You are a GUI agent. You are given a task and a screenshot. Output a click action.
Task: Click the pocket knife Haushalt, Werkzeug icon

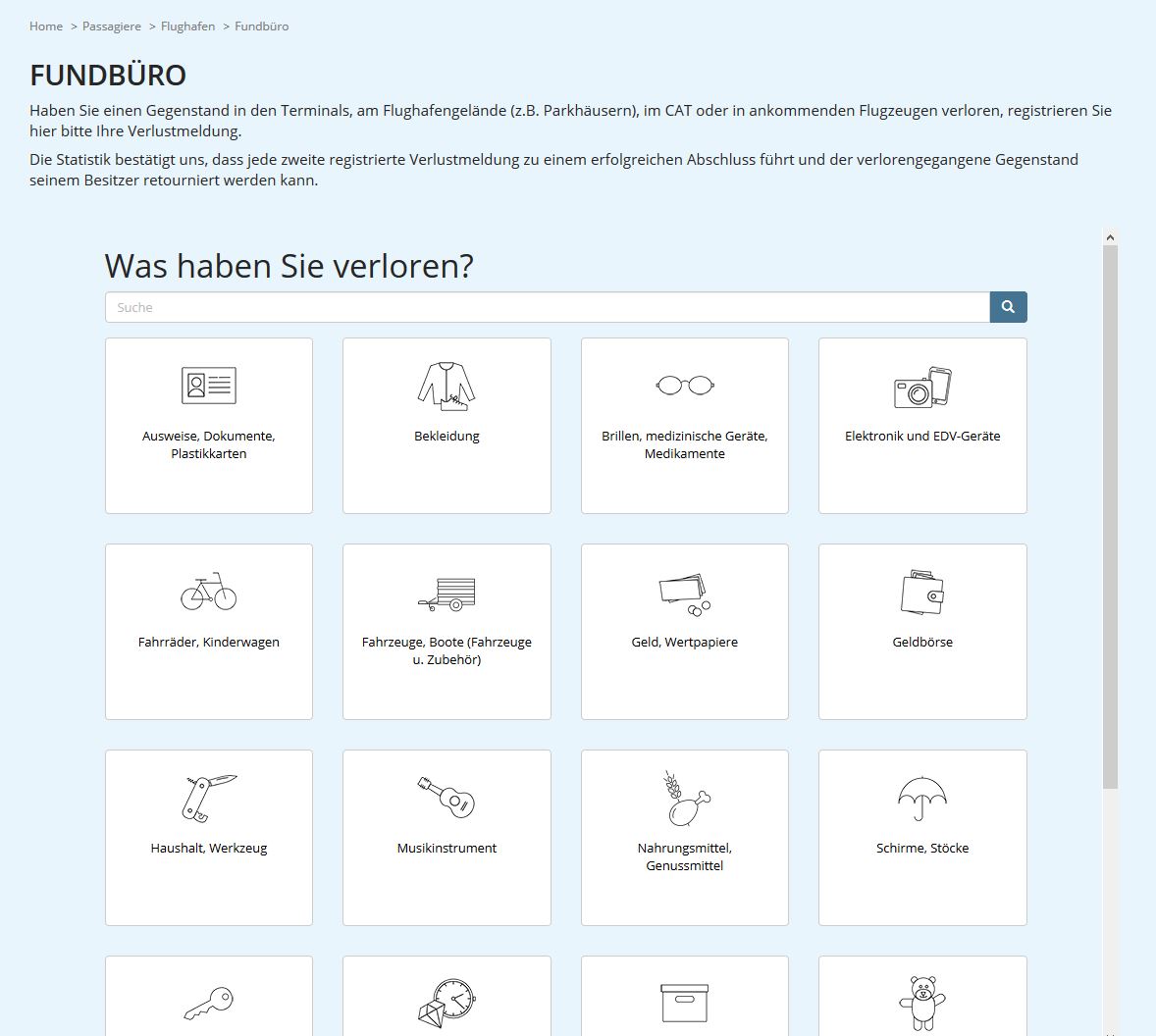coord(208,798)
